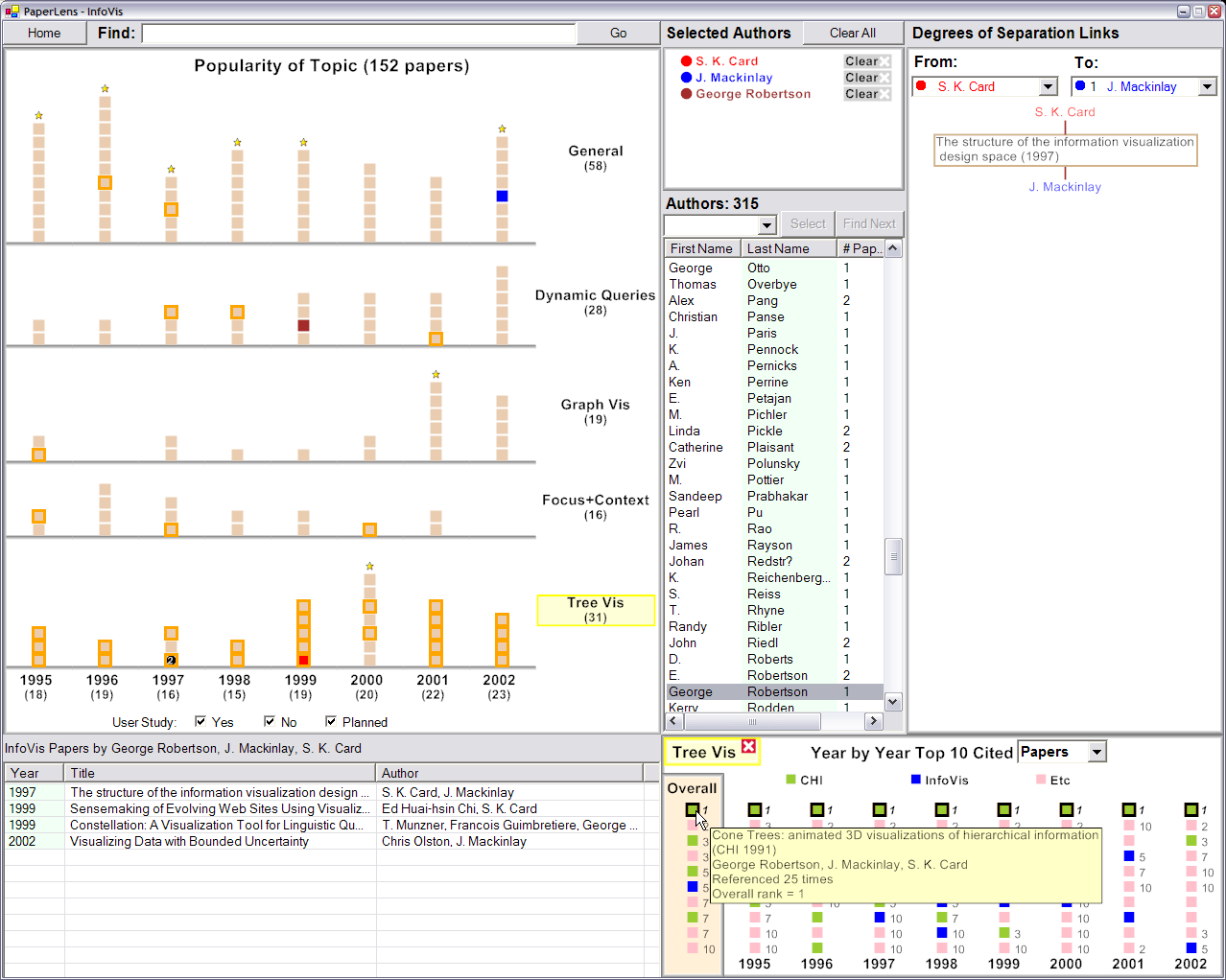Image resolution: width=1226 pixels, height=980 pixels.
Task: Toggle the Planned user study checkbox
Action: click(331, 721)
